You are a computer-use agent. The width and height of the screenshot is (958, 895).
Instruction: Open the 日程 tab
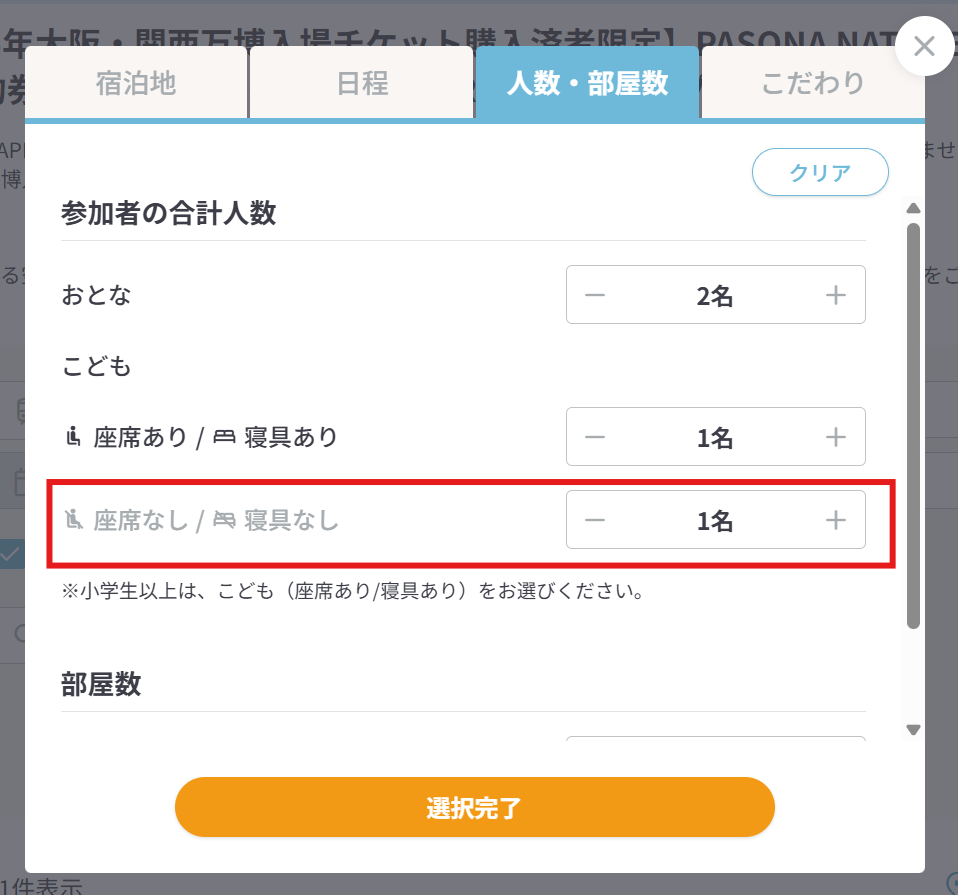pos(362,83)
